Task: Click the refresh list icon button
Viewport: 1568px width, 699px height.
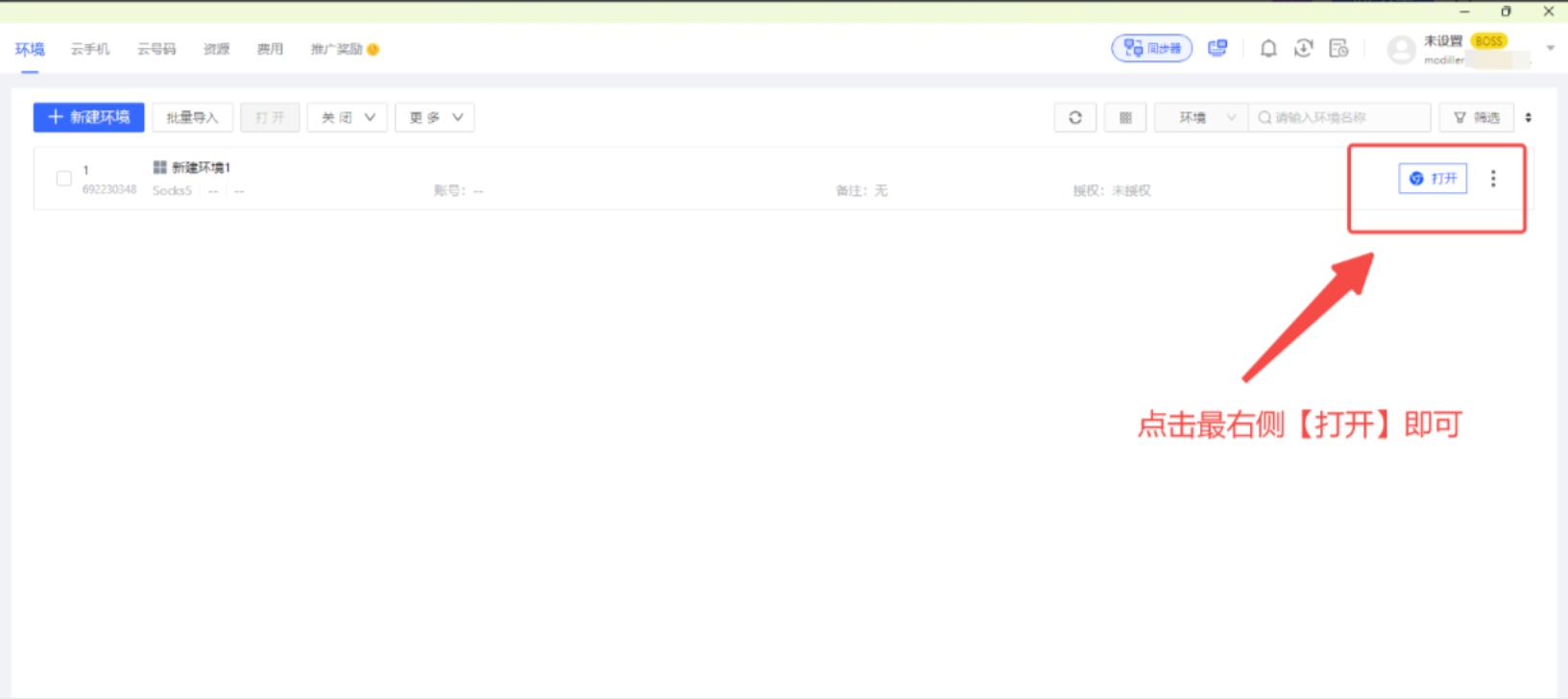Action: tap(1074, 117)
